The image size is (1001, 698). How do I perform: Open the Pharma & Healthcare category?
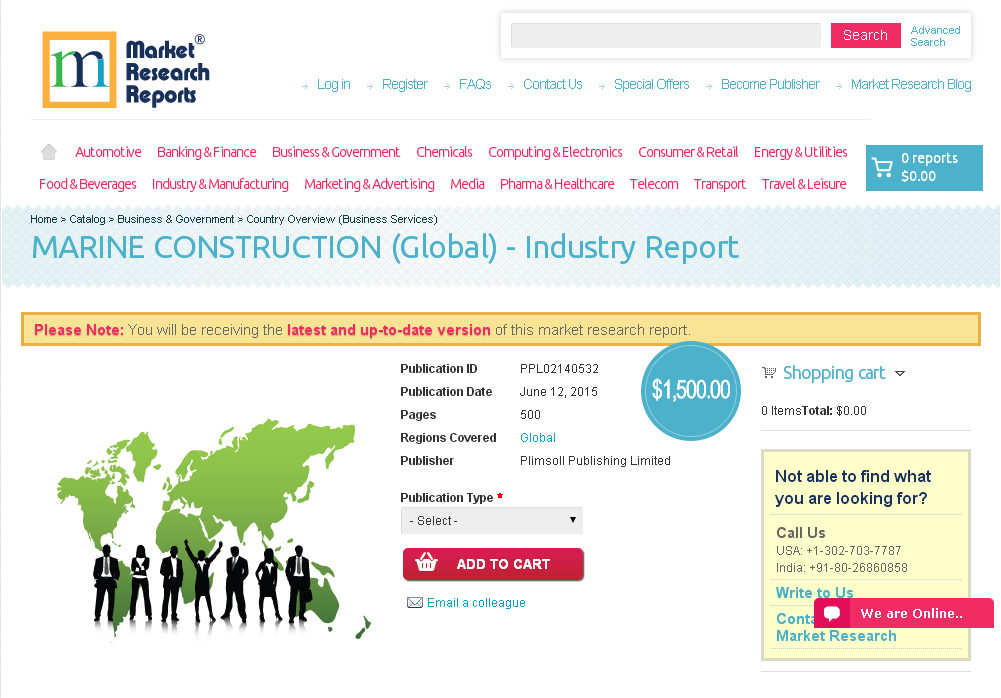[x=556, y=184]
